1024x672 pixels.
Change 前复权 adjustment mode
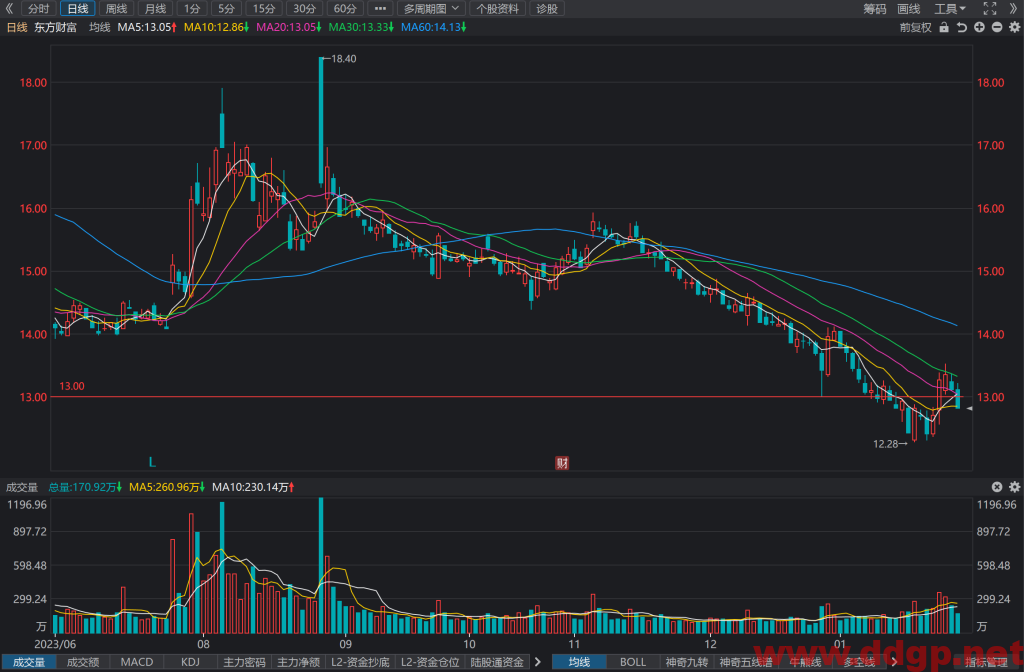coord(916,27)
